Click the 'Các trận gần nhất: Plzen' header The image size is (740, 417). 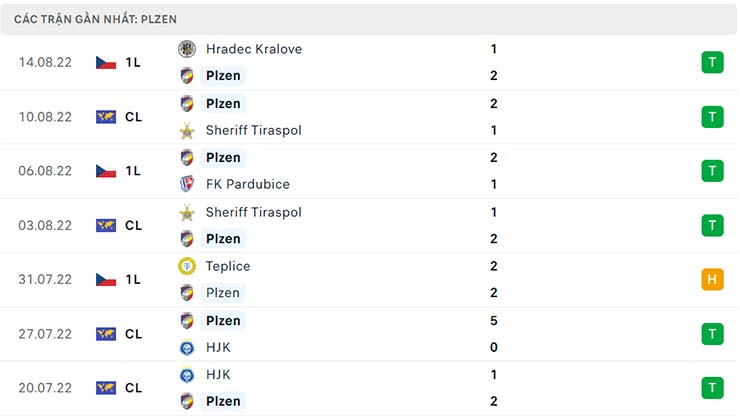[97, 19]
